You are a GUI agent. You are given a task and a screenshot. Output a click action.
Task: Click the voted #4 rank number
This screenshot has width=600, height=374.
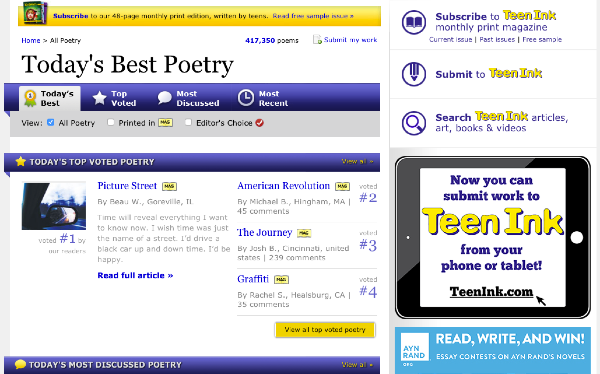click(368, 291)
